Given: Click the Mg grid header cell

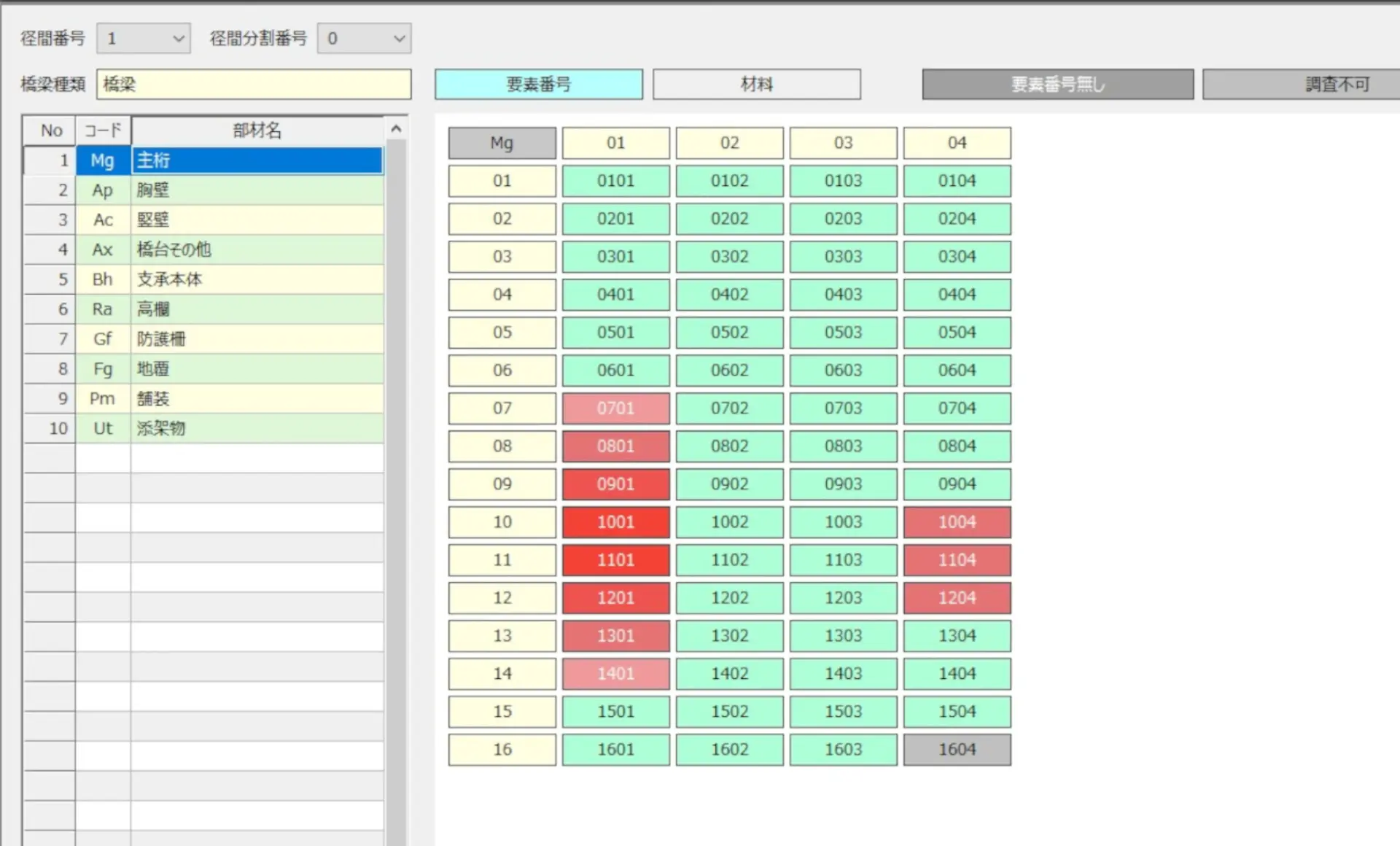Looking at the screenshot, I should (502, 143).
